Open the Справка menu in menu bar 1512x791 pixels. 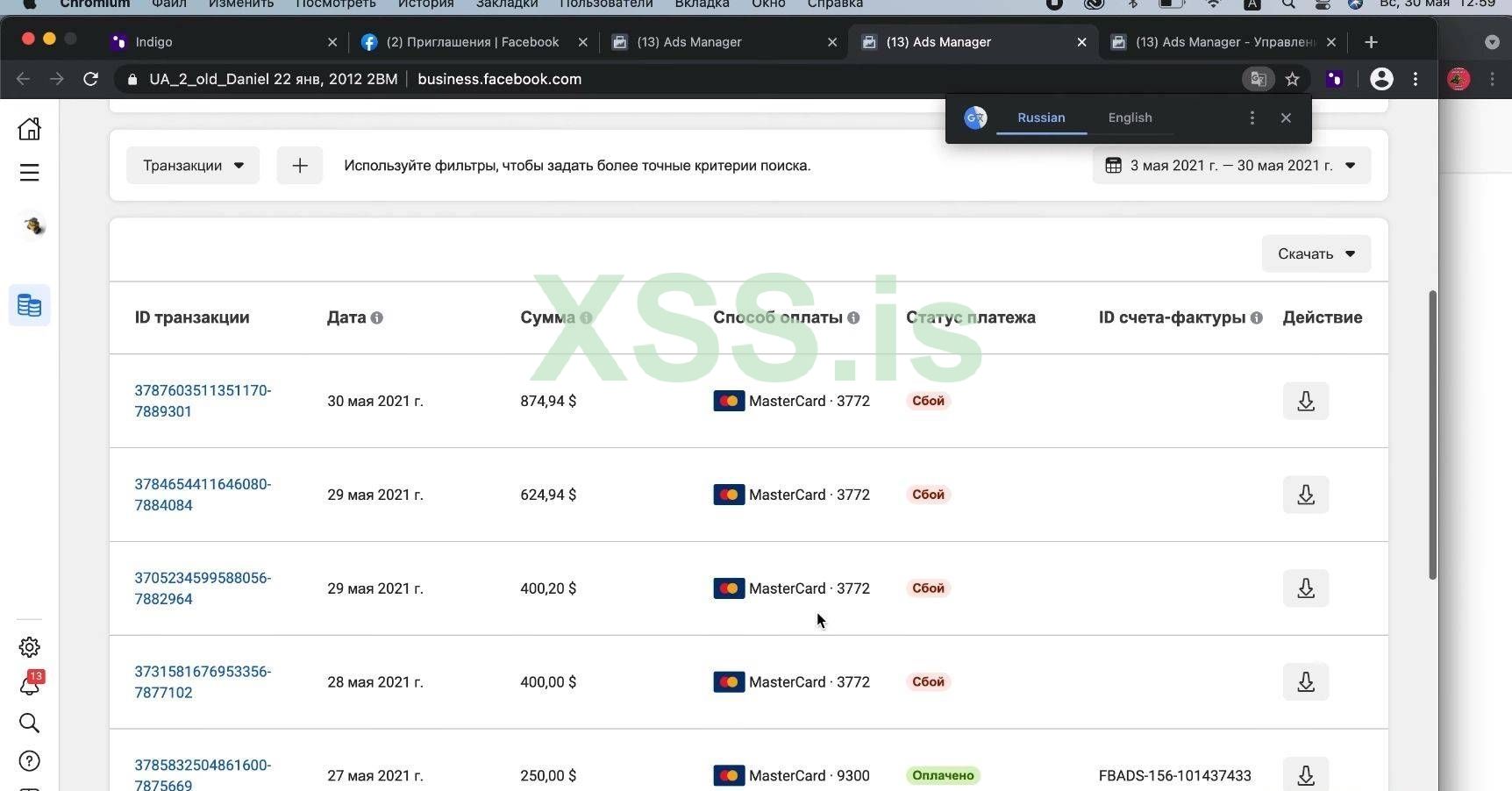pyautogui.click(x=835, y=4)
